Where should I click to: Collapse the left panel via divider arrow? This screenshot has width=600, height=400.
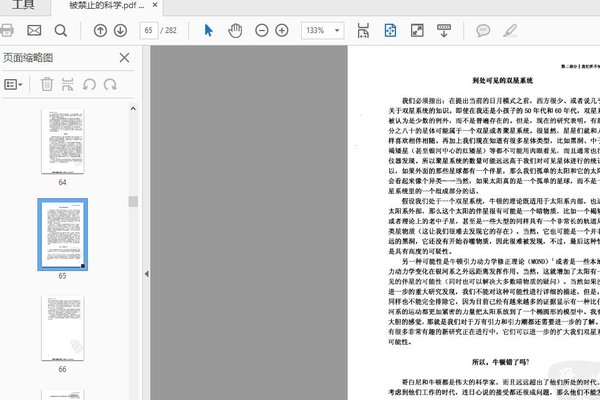click(x=146, y=273)
